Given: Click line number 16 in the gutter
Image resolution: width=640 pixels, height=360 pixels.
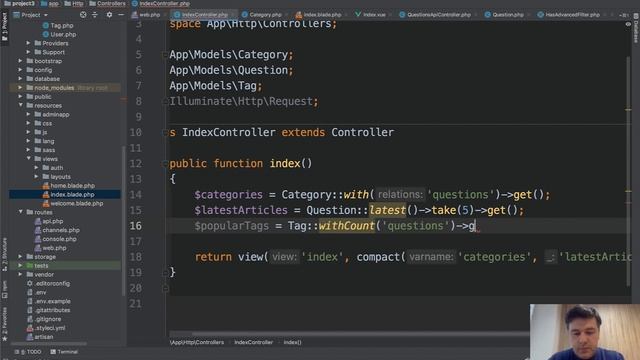Looking at the screenshot, I should 136,226.
